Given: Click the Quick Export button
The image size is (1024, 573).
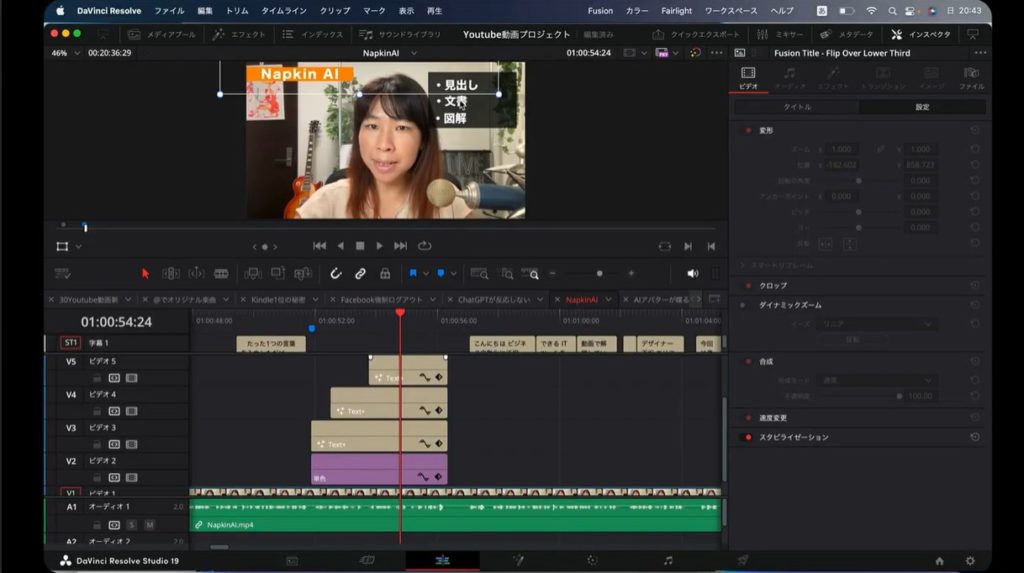Looking at the screenshot, I should (x=699, y=34).
